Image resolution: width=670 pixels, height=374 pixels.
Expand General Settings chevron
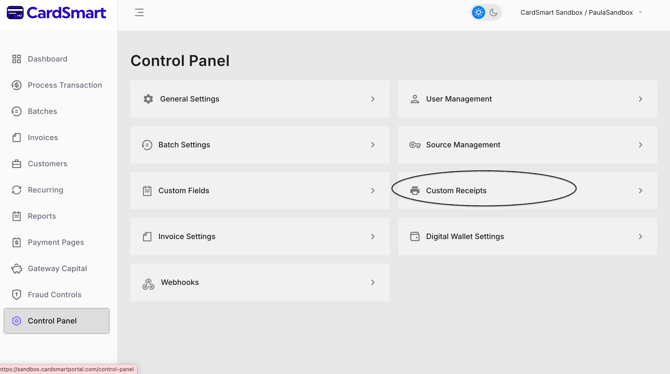click(x=373, y=99)
